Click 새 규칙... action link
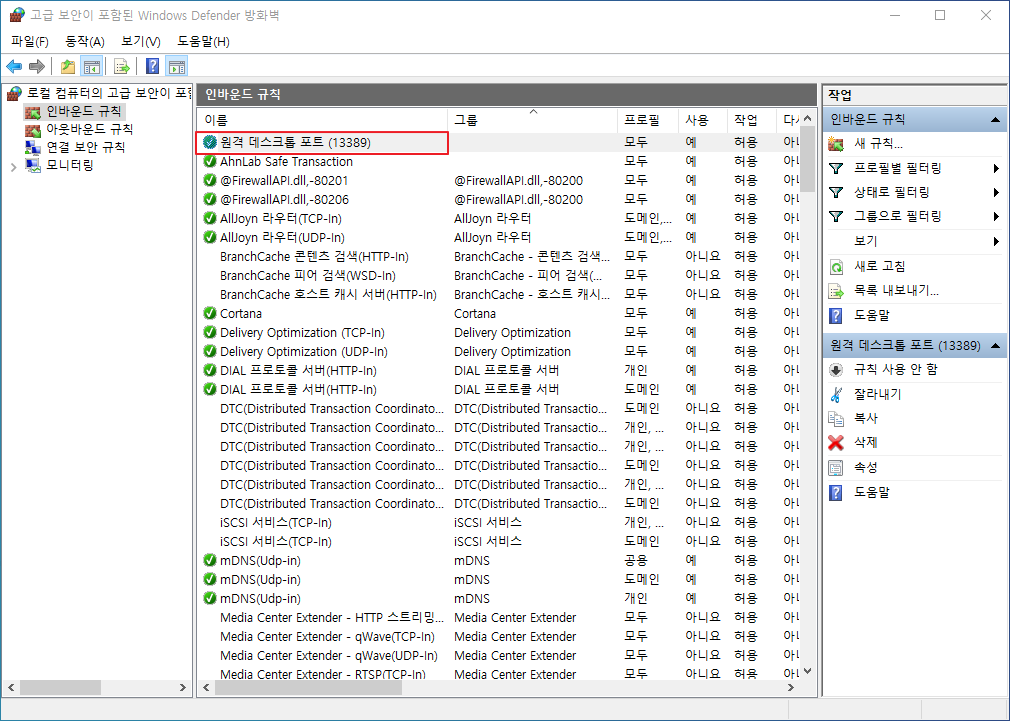The image size is (1010, 721). tap(879, 144)
